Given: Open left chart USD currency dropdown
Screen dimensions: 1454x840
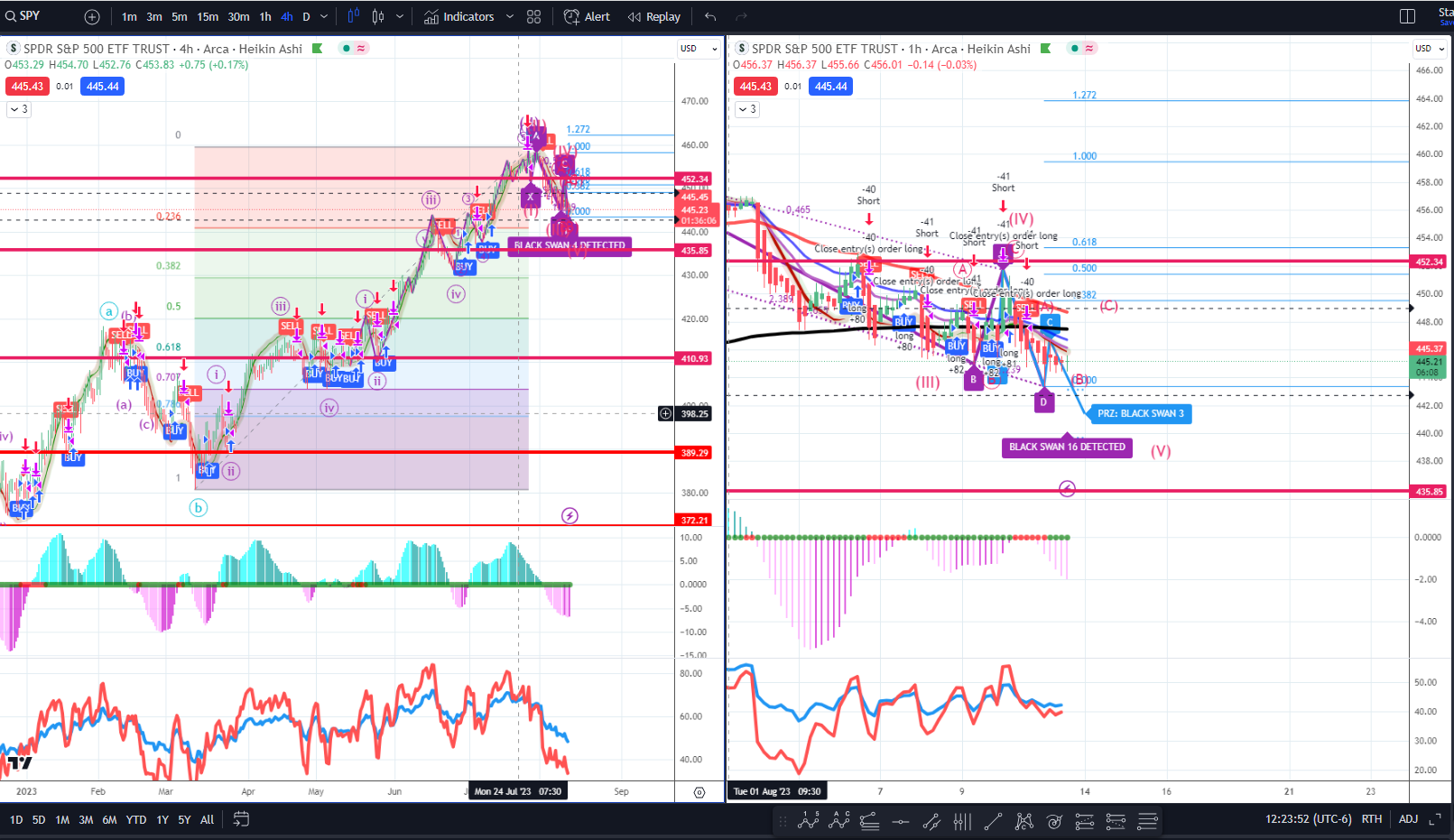Looking at the screenshot, I should 699,49.
